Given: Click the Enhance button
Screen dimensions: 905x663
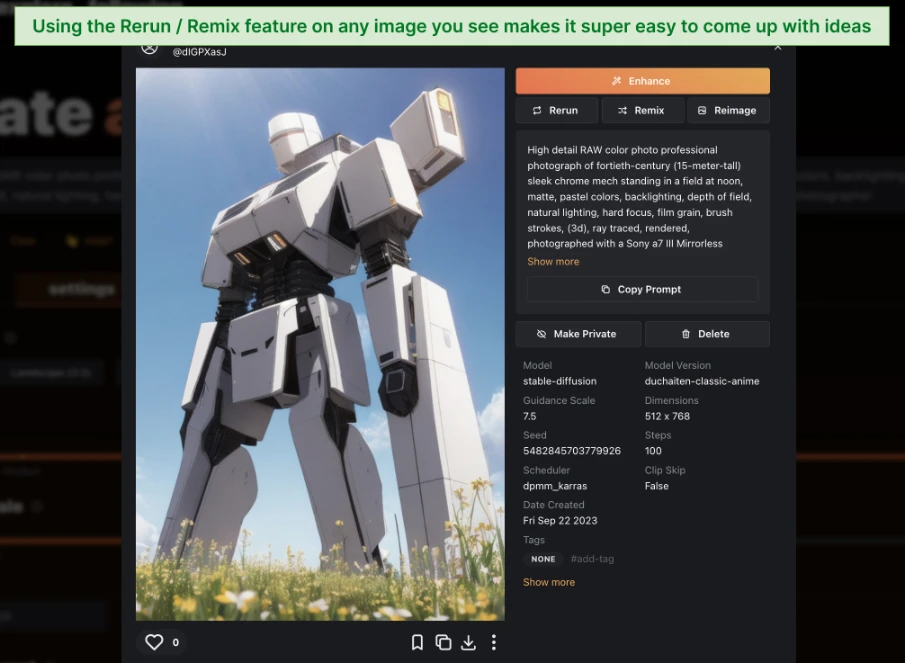Looking at the screenshot, I should point(642,81).
